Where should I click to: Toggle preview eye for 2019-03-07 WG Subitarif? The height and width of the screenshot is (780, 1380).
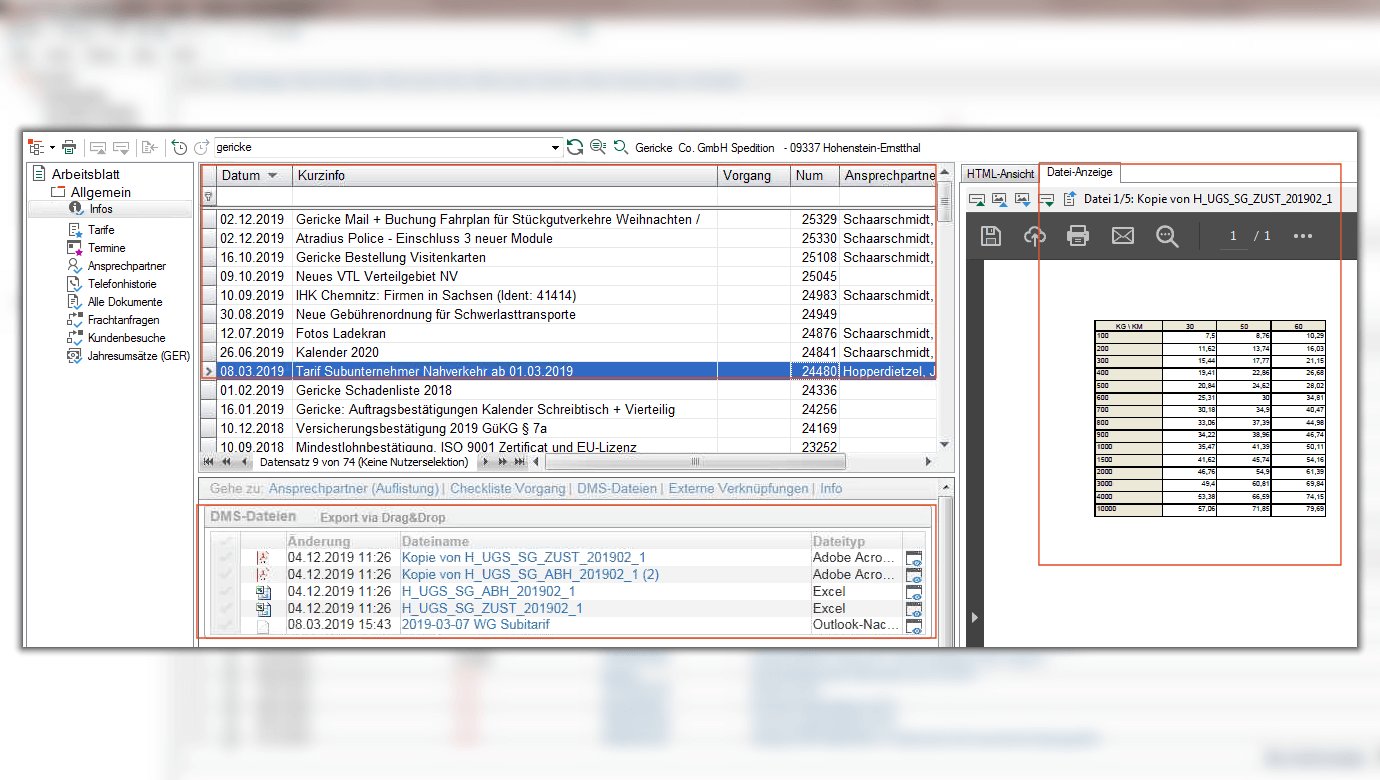point(914,627)
